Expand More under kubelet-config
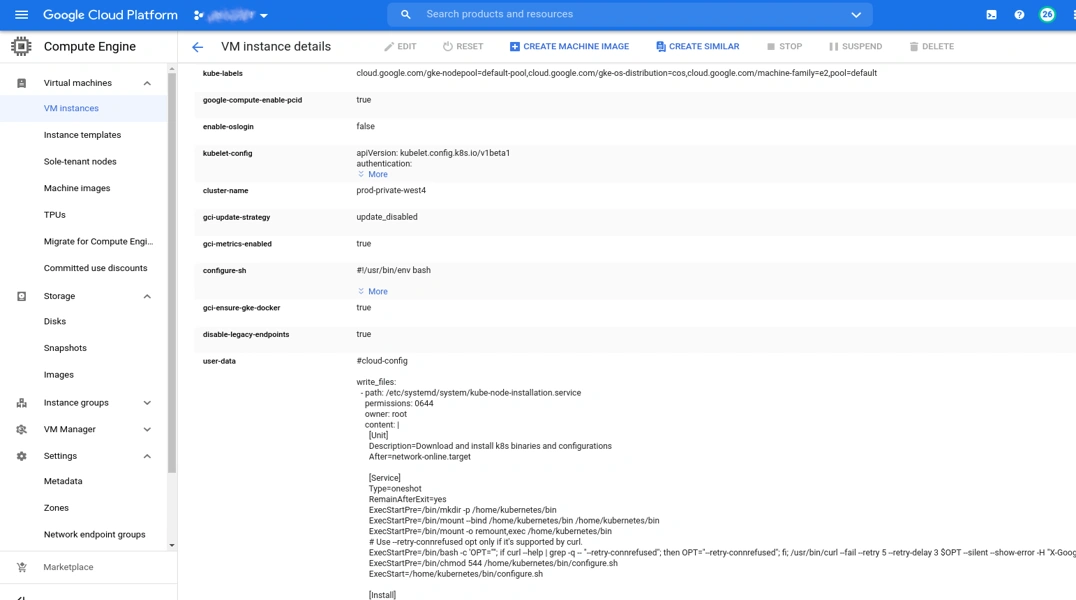Image resolution: width=1076 pixels, height=600 pixels. pyautogui.click(x=373, y=174)
